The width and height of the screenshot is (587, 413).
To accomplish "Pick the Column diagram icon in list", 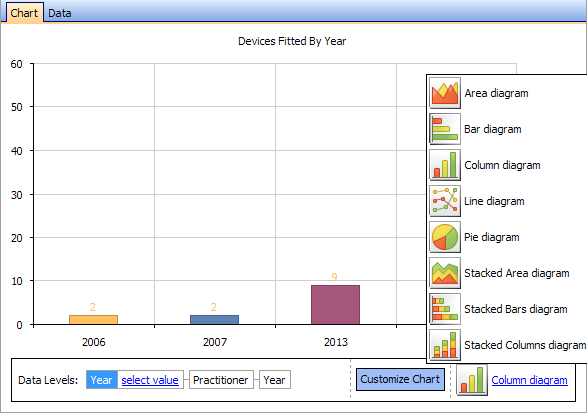I will [x=445, y=165].
